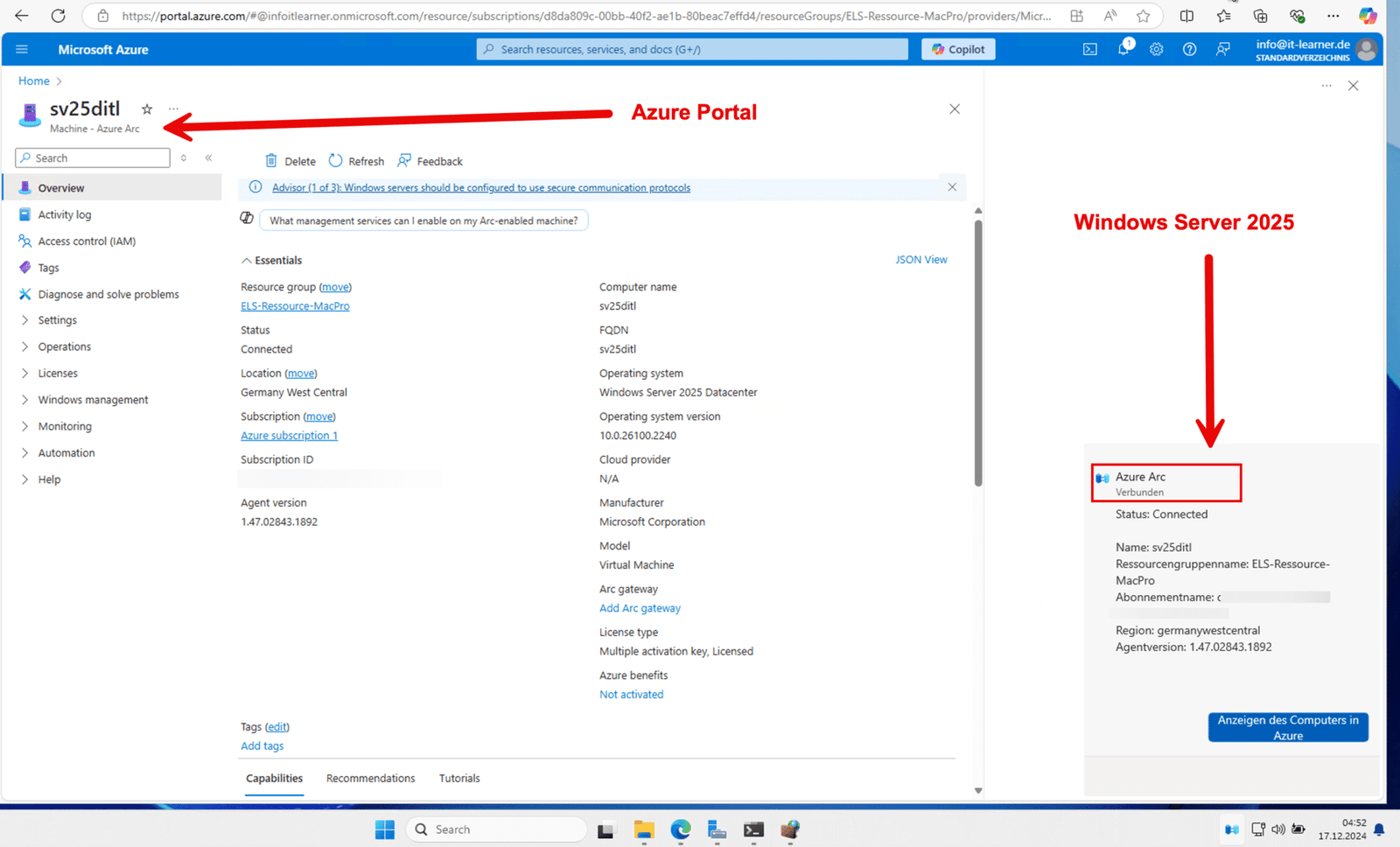This screenshot has width=1400, height=847.
Task: Open Windows Terminal from the taskbar
Action: click(753, 829)
